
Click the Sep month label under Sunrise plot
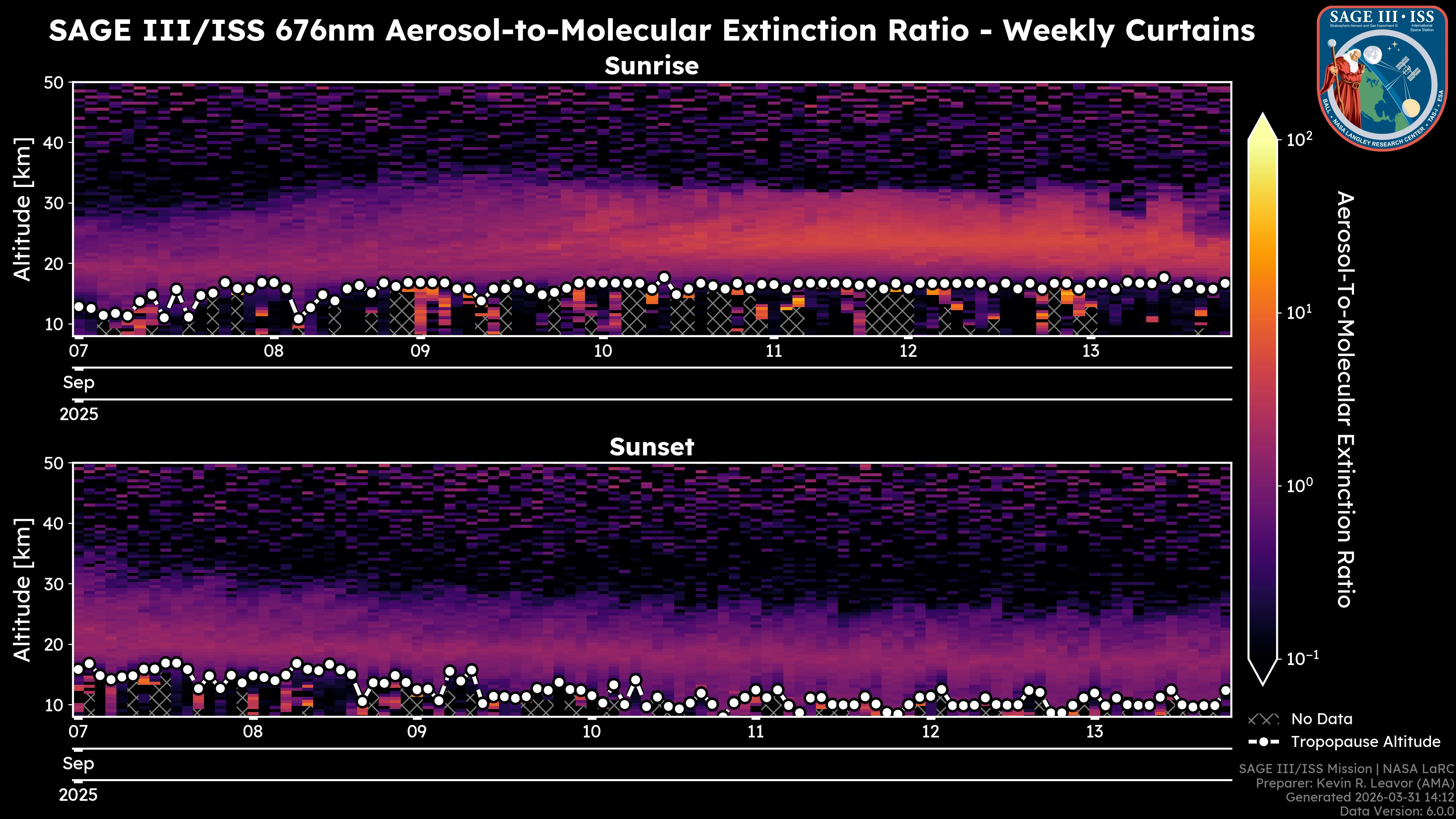[78, 383]
